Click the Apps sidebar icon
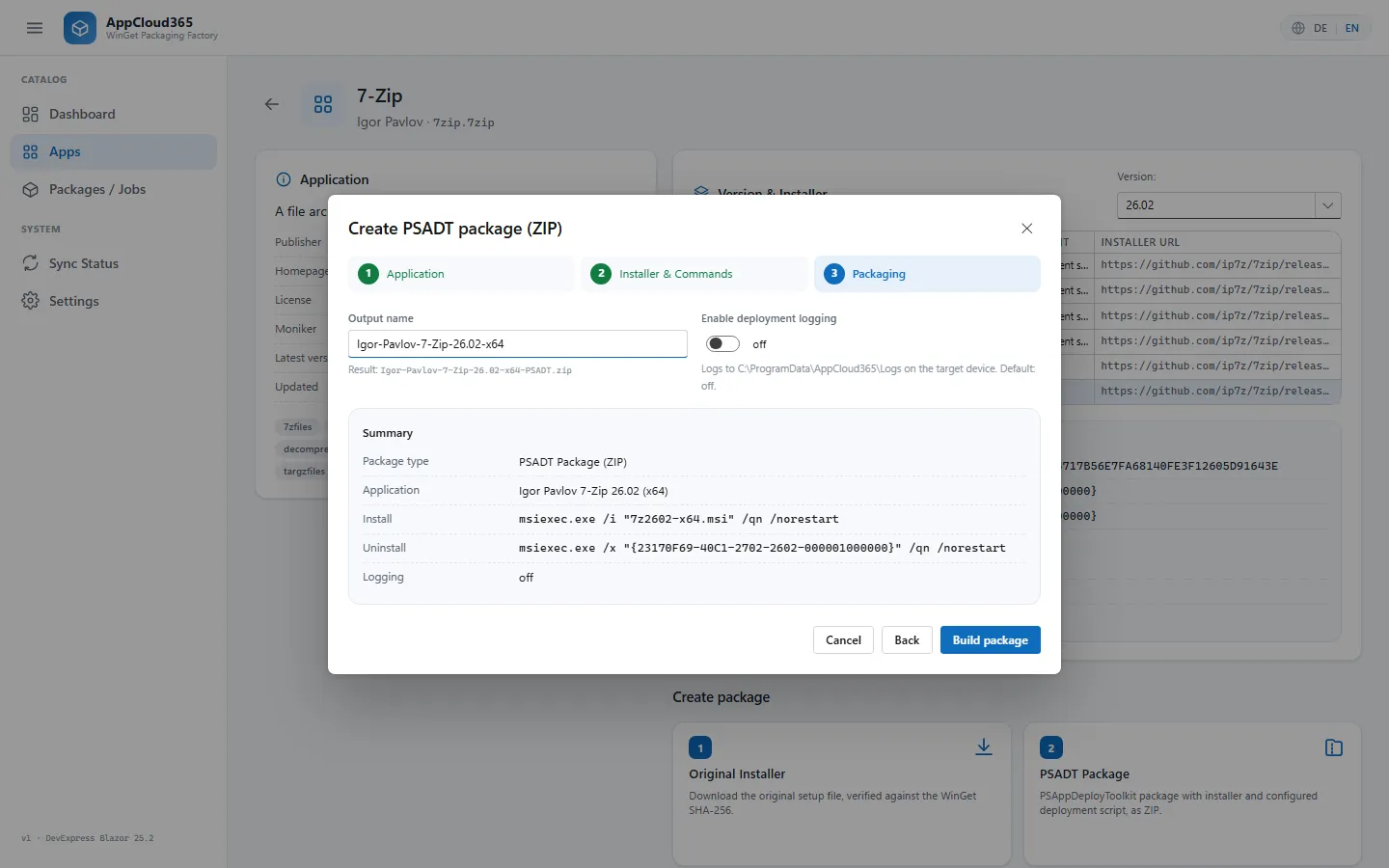Image resolution: width=1389 pixels, height=868 pixels. [31, 151]
